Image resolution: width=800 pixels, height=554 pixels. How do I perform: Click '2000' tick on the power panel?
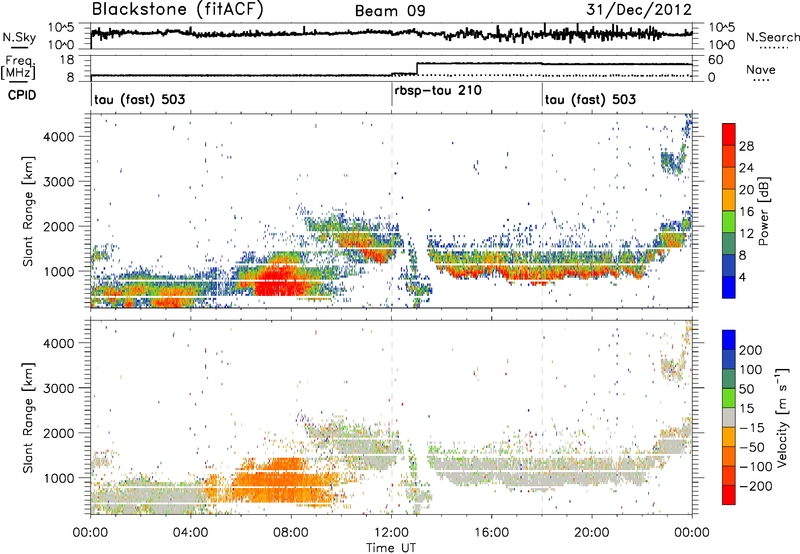(58, 227)
